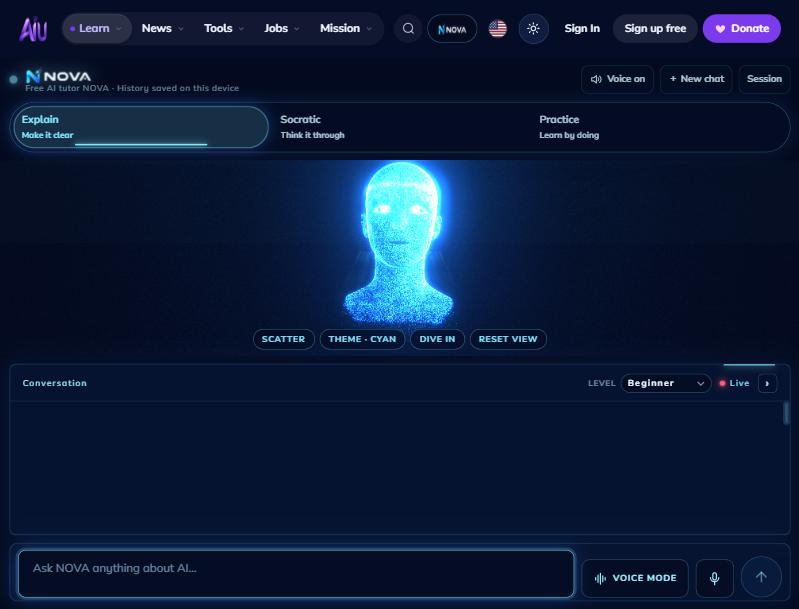This screenshot has width=799, height=609.
Task: Click the AIU logo in header
Action: click(x=33, y=29)
